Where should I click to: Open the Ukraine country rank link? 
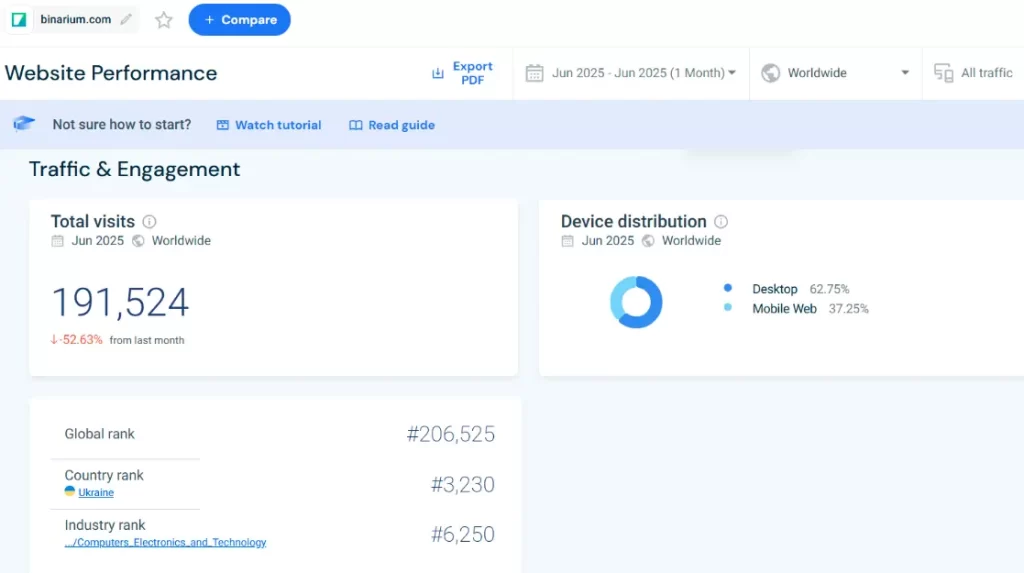pyautogui.click(x=96, y=493)
